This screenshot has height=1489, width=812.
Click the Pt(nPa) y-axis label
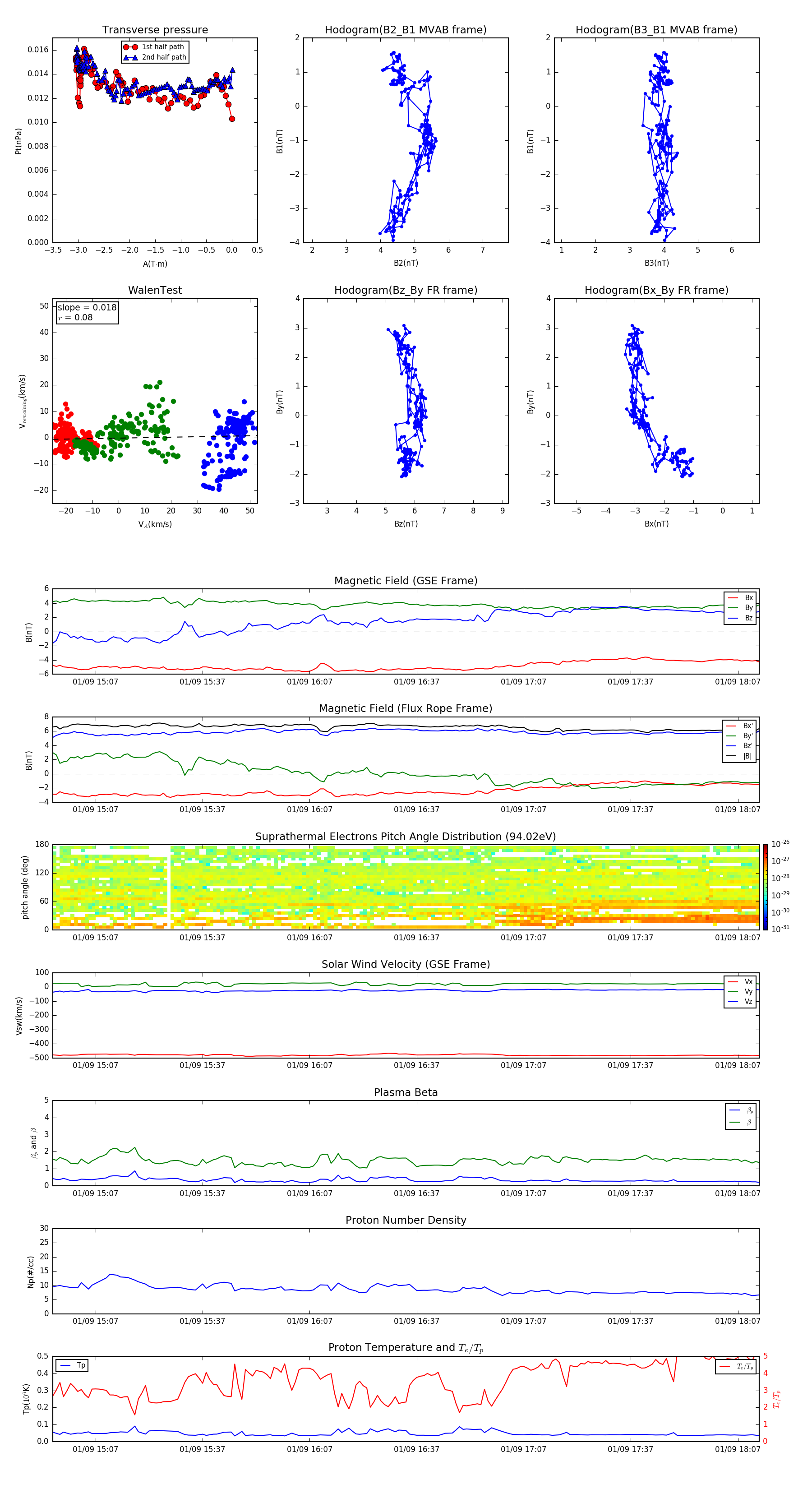click(x=18, y=141)
